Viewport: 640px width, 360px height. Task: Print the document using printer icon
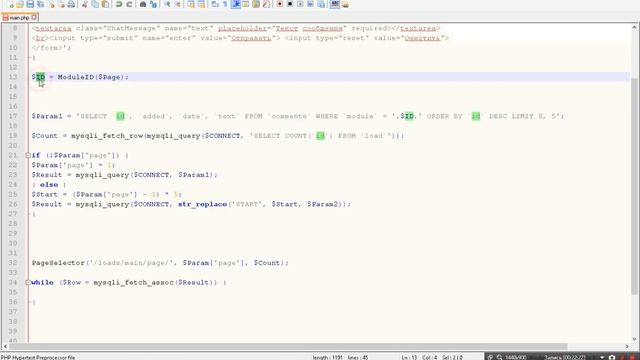click(x=71, y=4)
